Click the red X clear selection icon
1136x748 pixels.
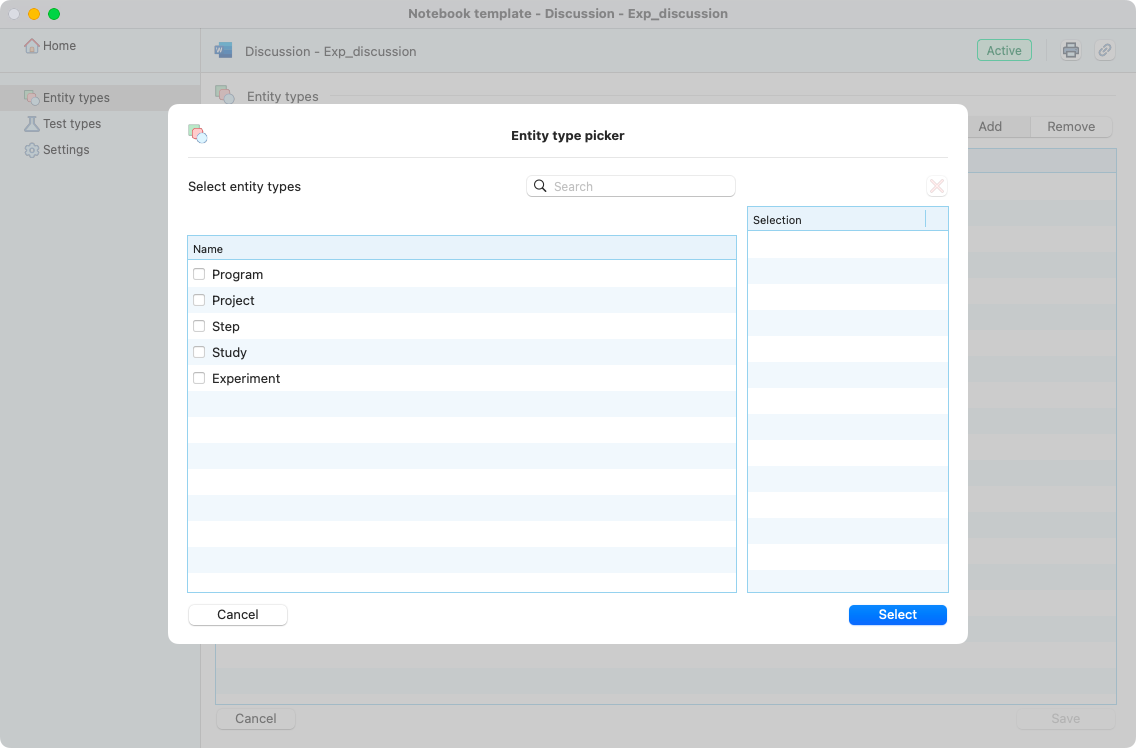pos(937,186)
